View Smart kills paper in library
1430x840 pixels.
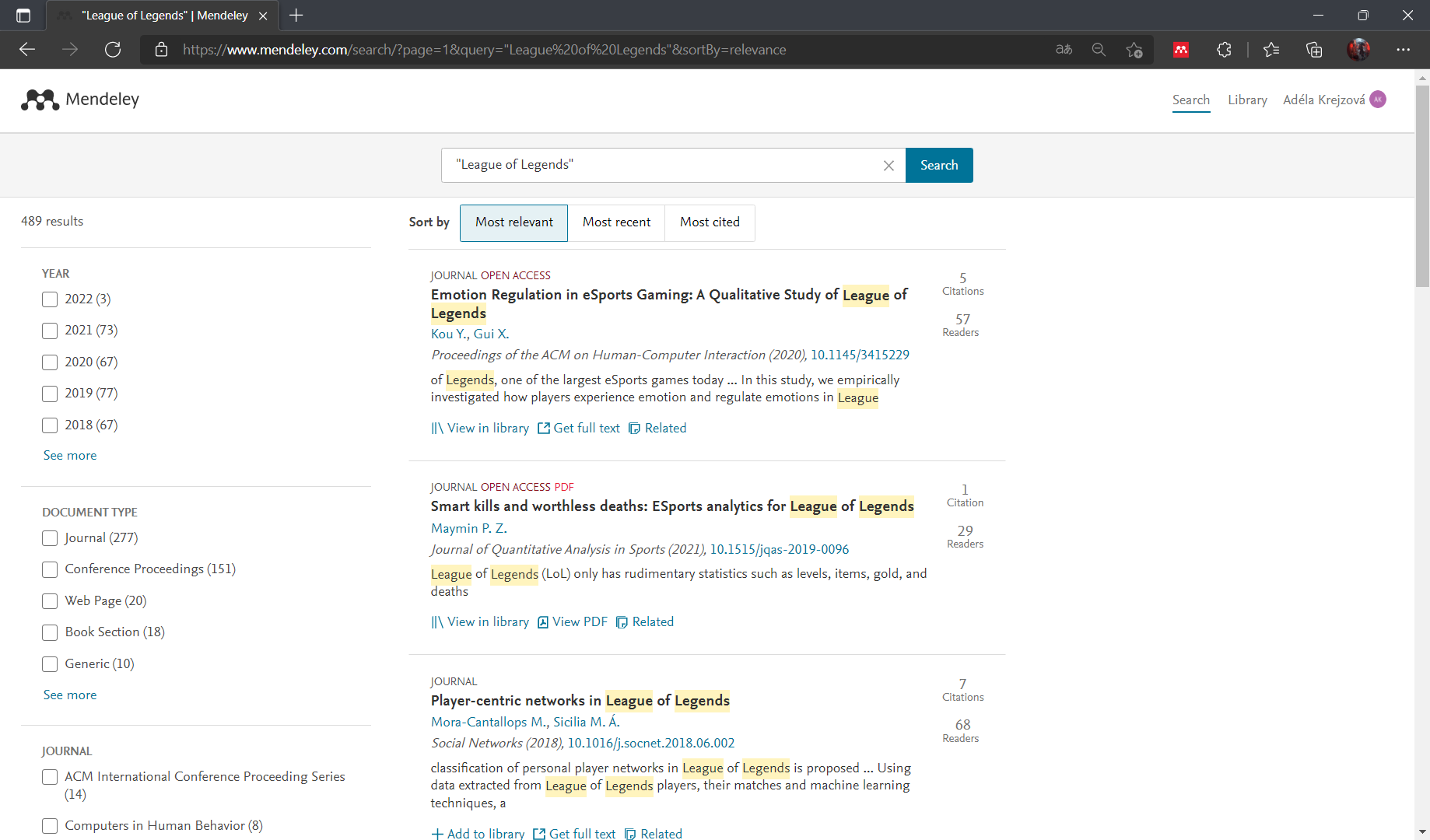[x=480, y=622]
